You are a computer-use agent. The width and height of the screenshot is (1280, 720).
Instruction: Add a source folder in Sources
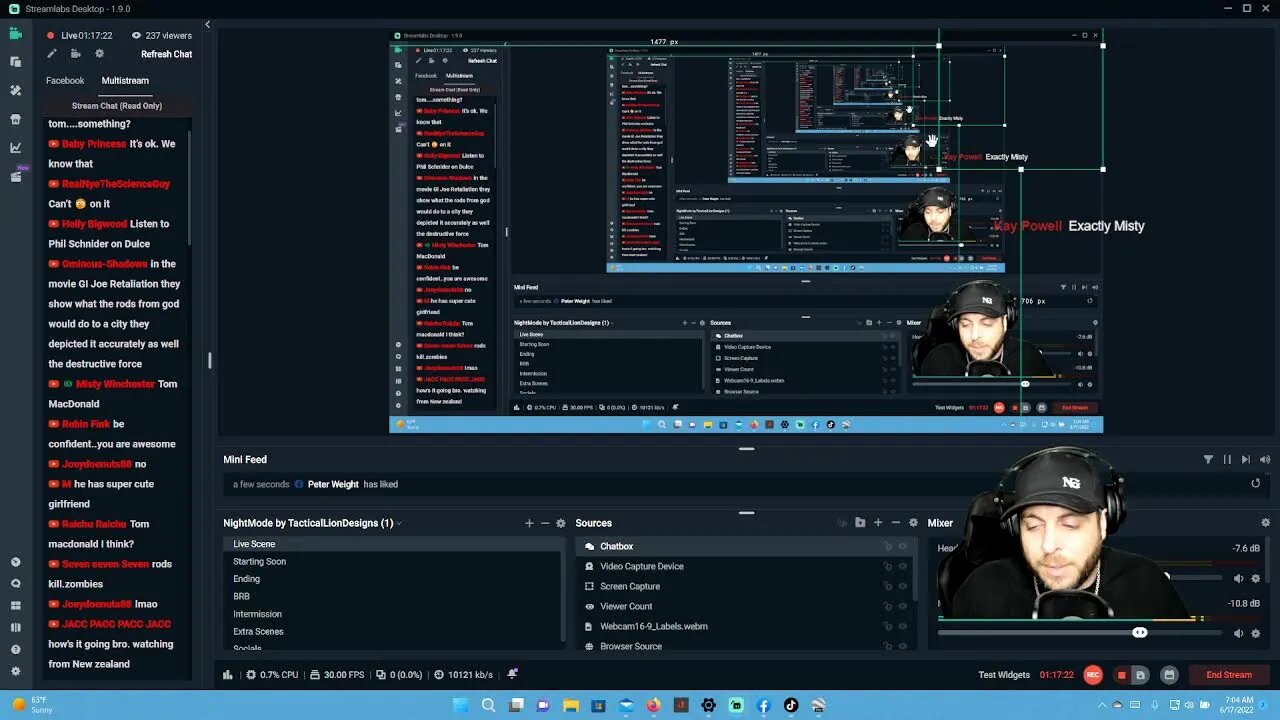coord(860,523)
